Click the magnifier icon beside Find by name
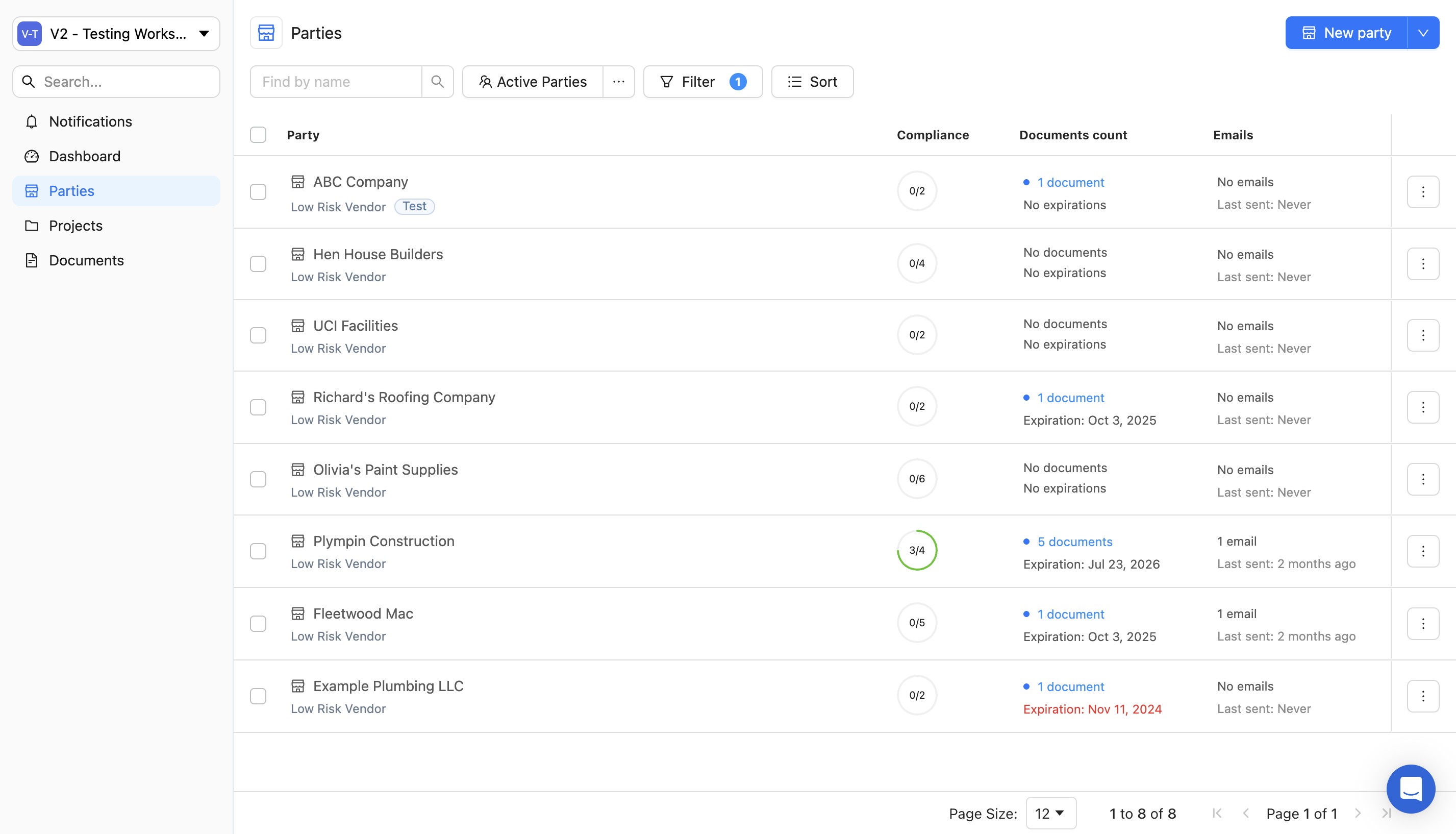This screenshot has height=834, width=1456. pos(437,81)
